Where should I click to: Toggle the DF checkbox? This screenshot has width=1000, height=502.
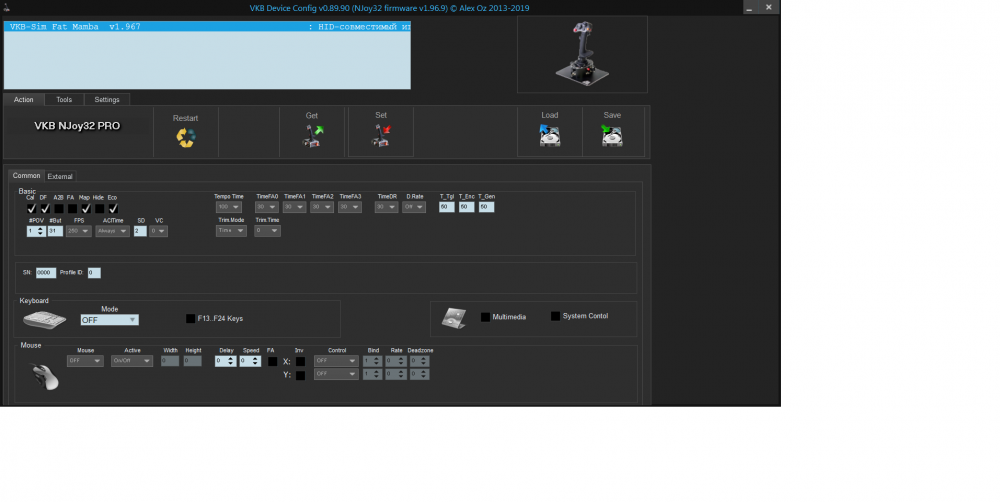[x=45, y=209]
